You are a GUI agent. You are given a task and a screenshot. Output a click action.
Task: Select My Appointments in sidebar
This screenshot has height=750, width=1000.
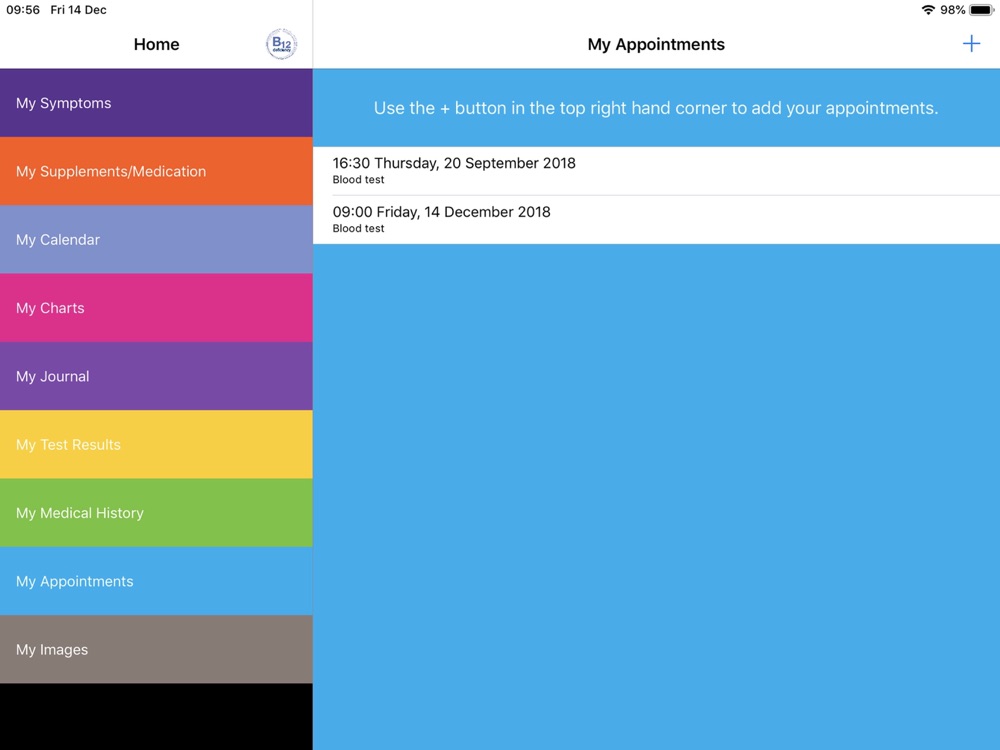156,581
